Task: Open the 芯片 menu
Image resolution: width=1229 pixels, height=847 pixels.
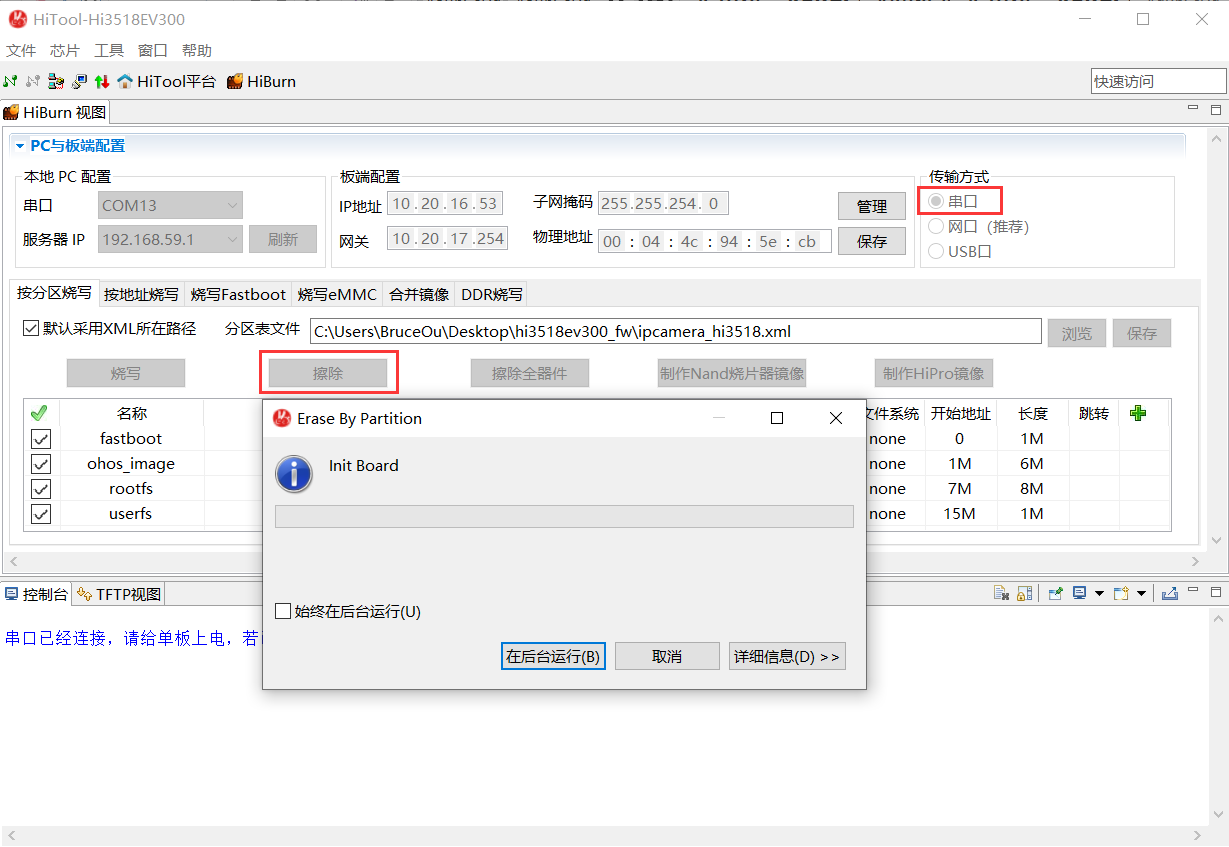Action: pos(65,50)
